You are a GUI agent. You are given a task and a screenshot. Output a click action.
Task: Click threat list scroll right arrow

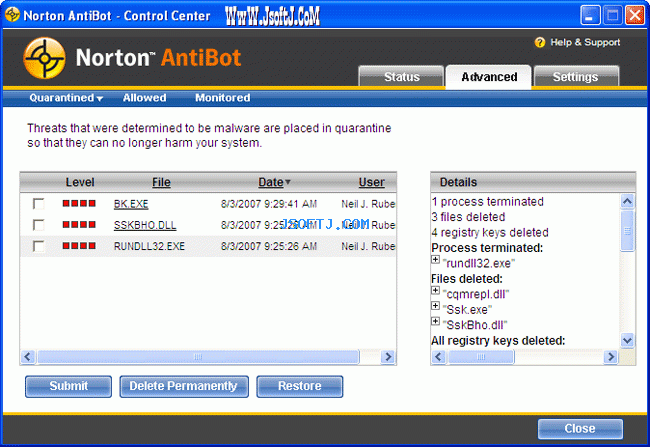pos(388,357)
